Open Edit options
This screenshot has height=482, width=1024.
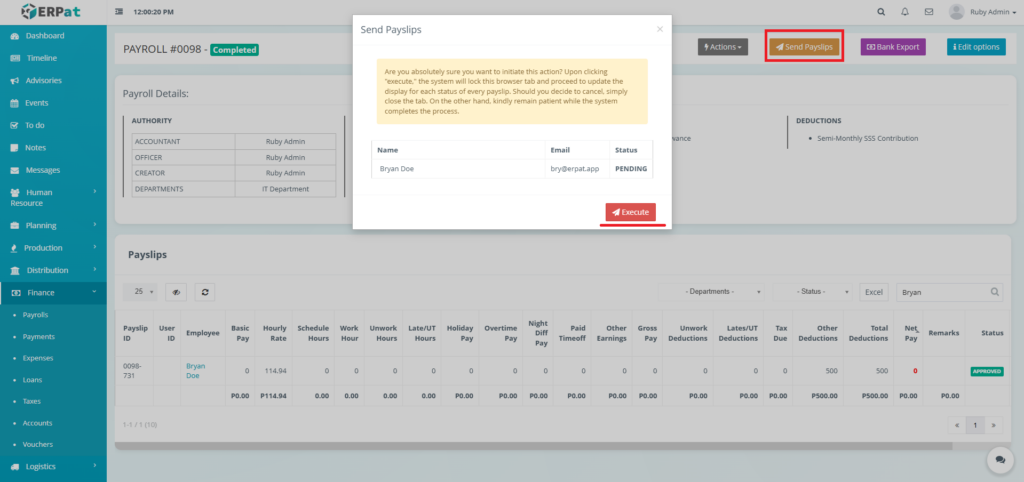[976, 47]
